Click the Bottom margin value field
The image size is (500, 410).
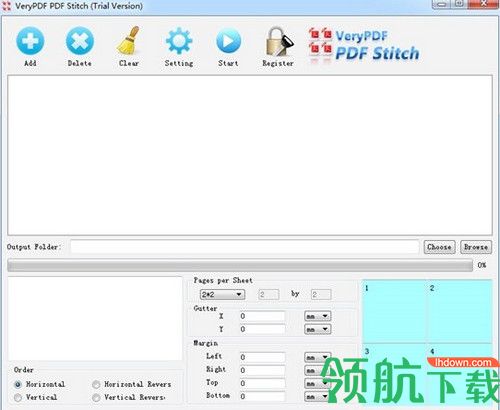point(262,396)
